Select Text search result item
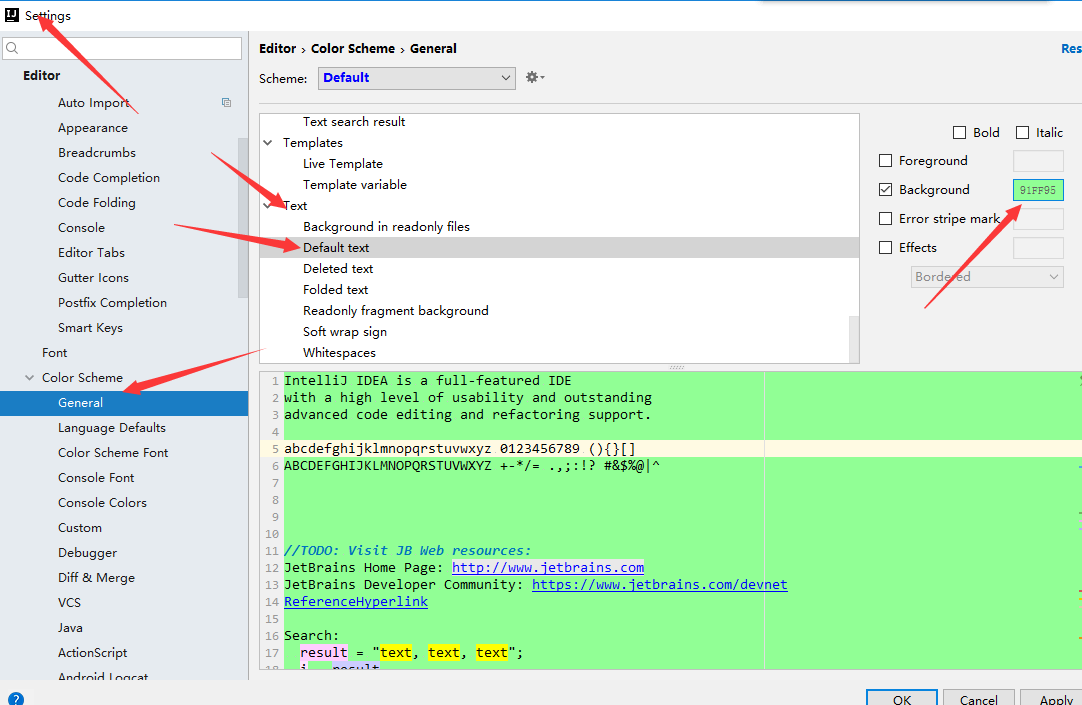This screenshot has height=705, width=1082. click(x=354, y=121)
